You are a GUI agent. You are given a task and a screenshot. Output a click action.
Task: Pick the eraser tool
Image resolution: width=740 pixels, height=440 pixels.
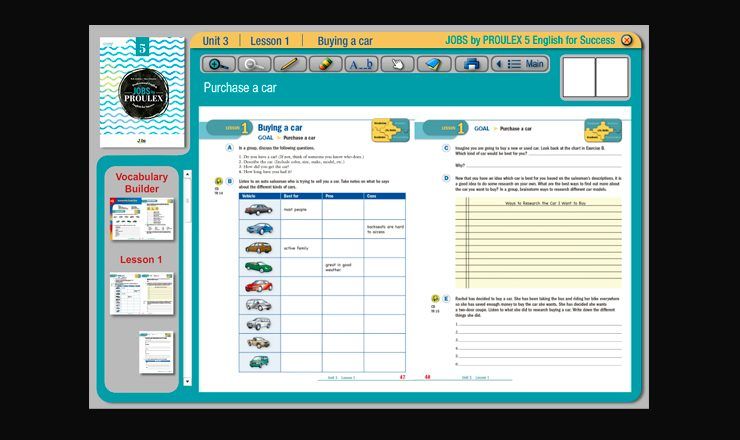[326, 64]
